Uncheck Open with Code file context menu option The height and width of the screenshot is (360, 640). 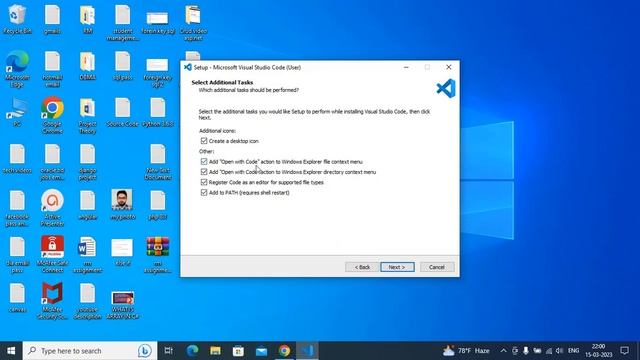[x=204, y=162]
